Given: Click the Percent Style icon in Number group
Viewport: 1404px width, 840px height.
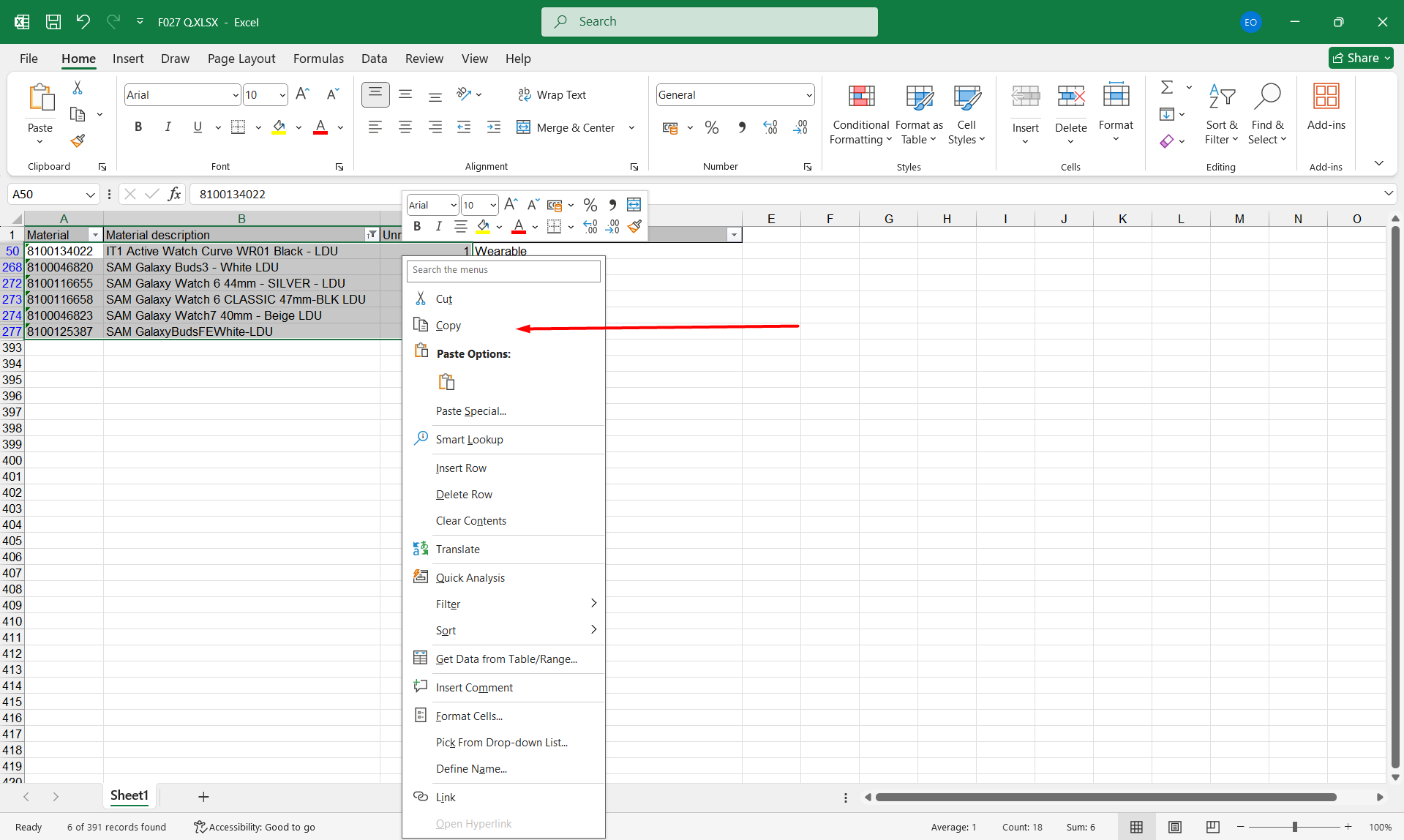Looking at the screenshot, I should click(711, 128).
